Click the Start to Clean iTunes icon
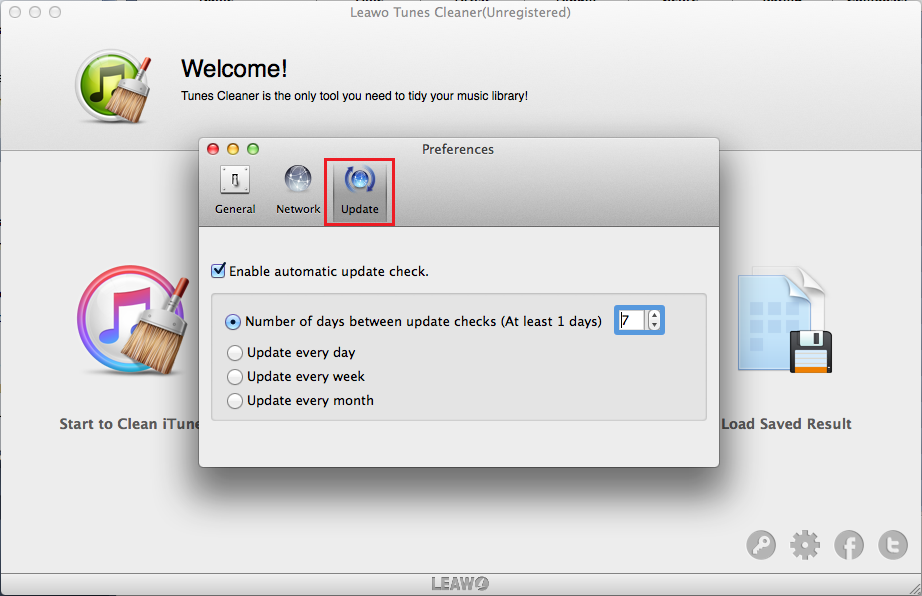922x596 pixels. (x=128, y=320)
